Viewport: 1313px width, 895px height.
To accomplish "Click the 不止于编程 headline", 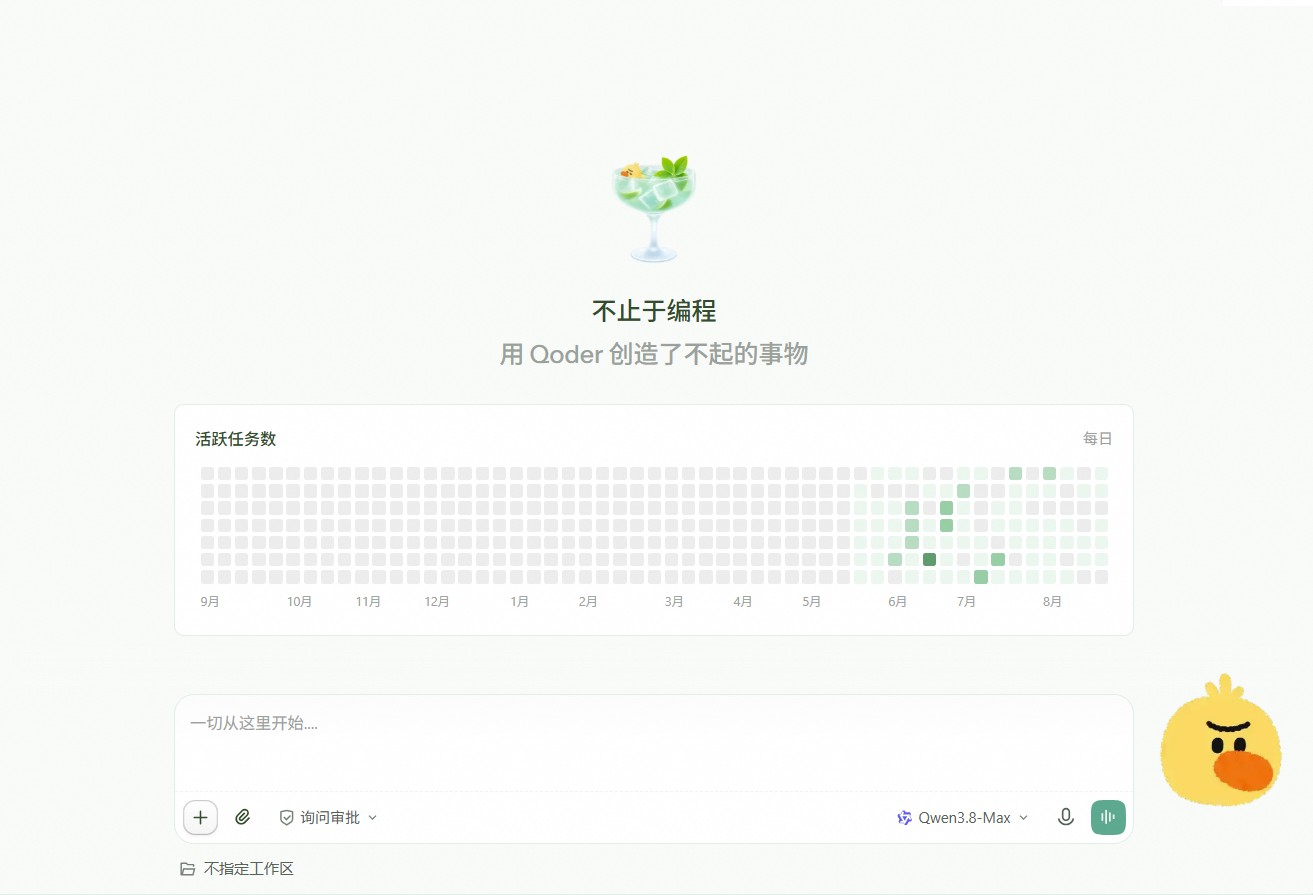I will coord(654,310).
